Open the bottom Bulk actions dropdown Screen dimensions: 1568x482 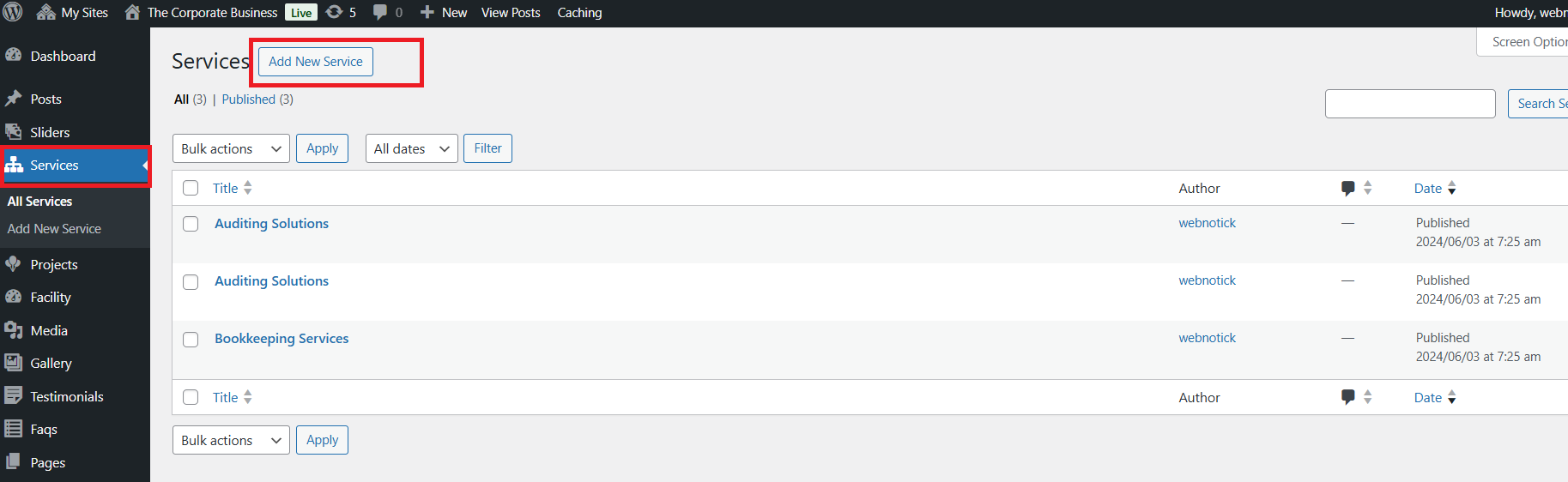pyautogui.click(x=231, y=440)
